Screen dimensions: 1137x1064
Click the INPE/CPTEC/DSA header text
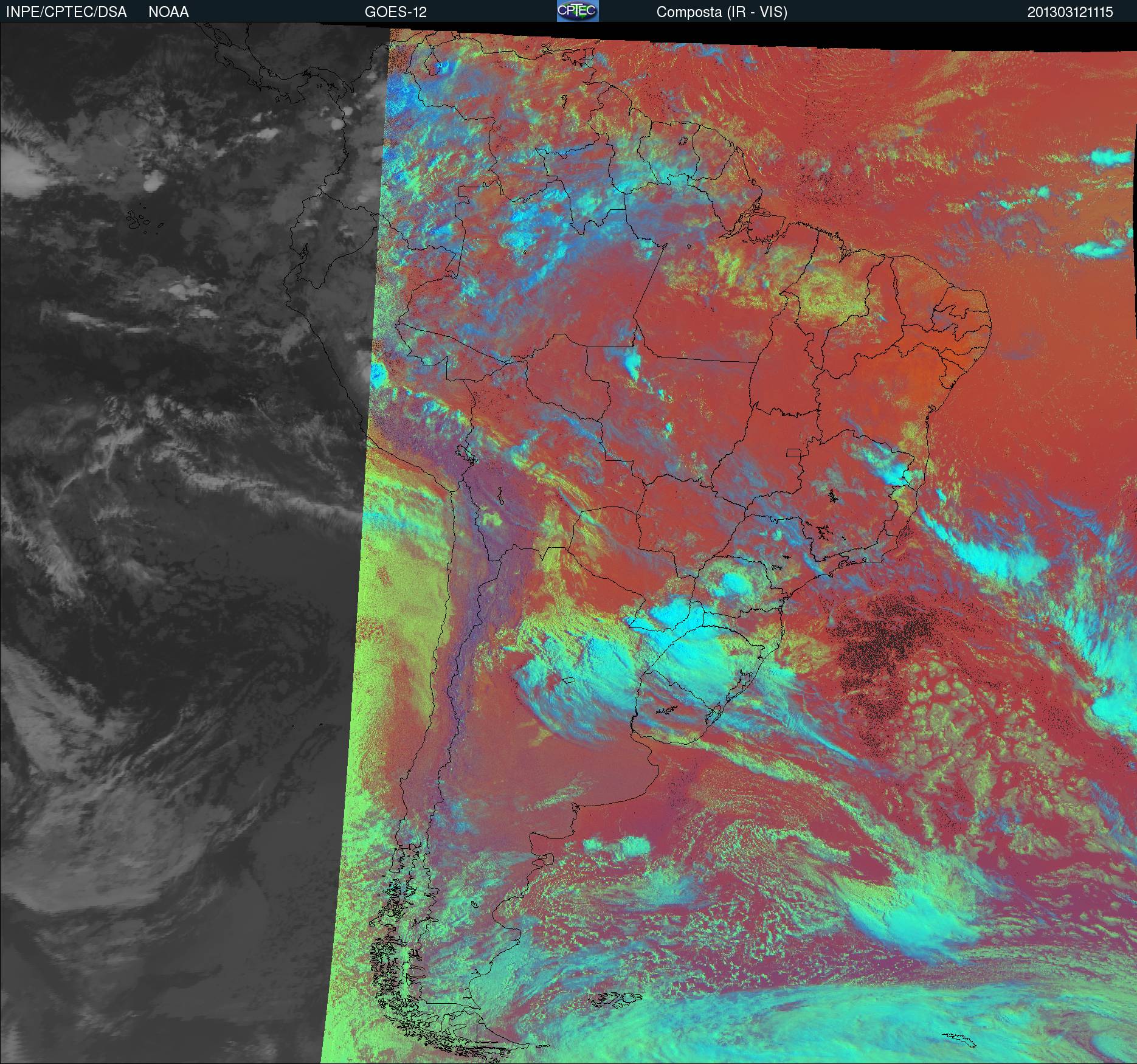(x=66, y=12)
